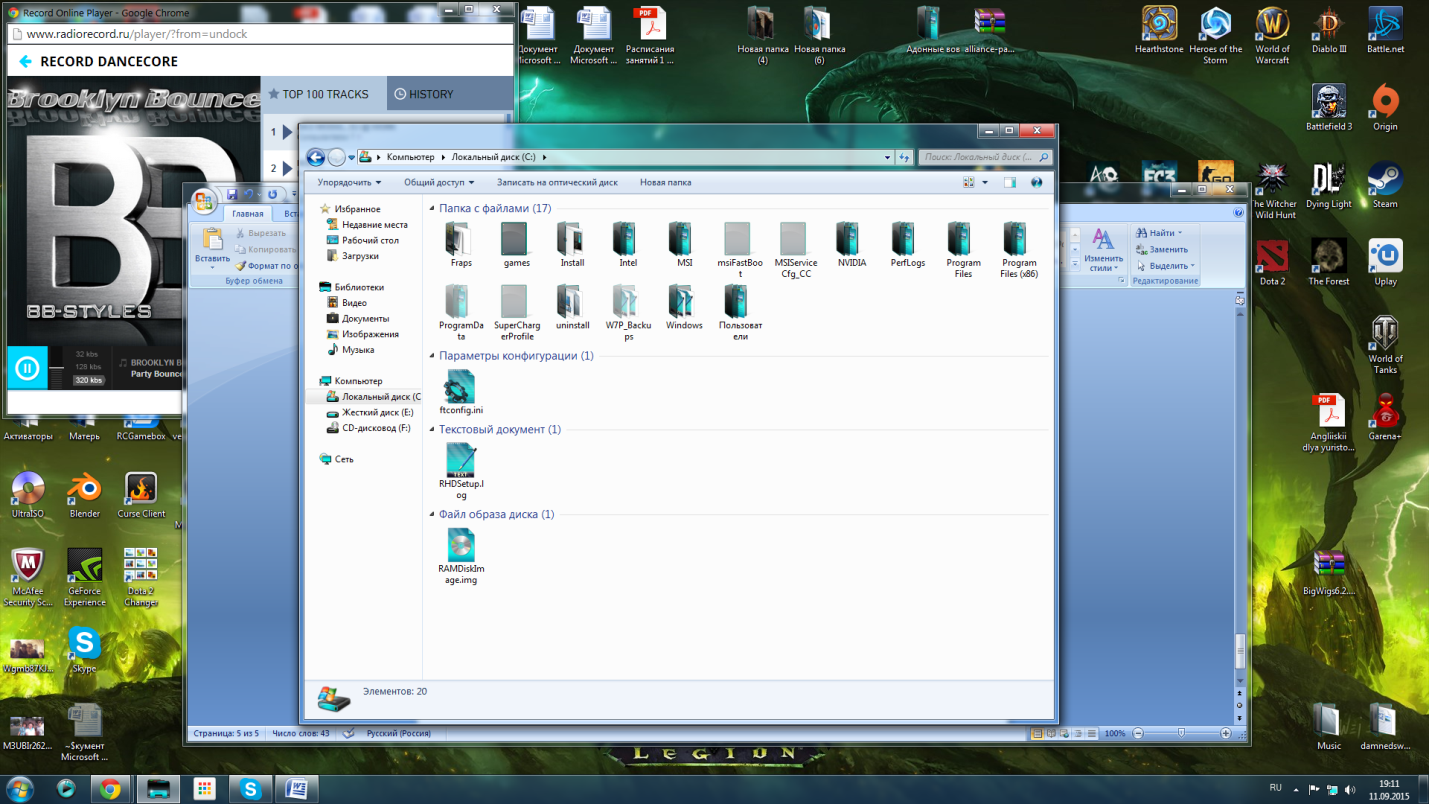Select 32 kbs bitrate option

tap(87, 354)
